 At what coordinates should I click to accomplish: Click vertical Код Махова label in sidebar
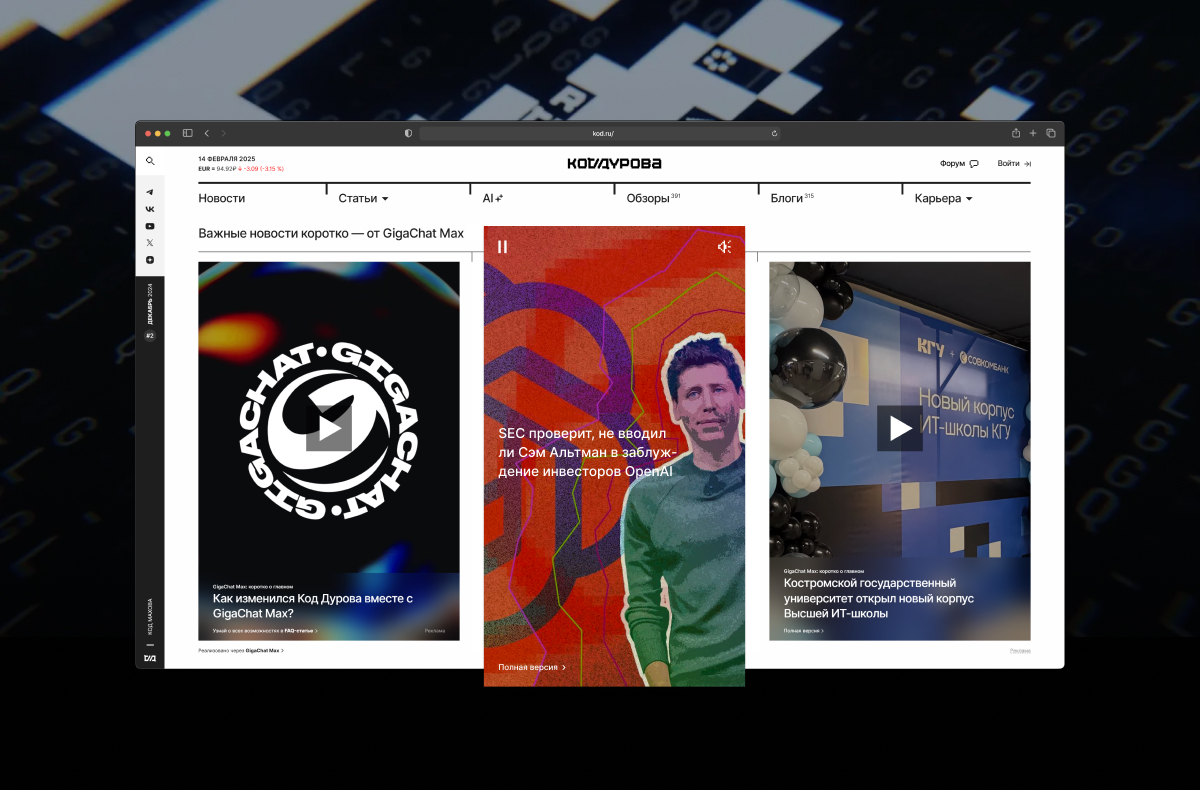click(150, 617)
